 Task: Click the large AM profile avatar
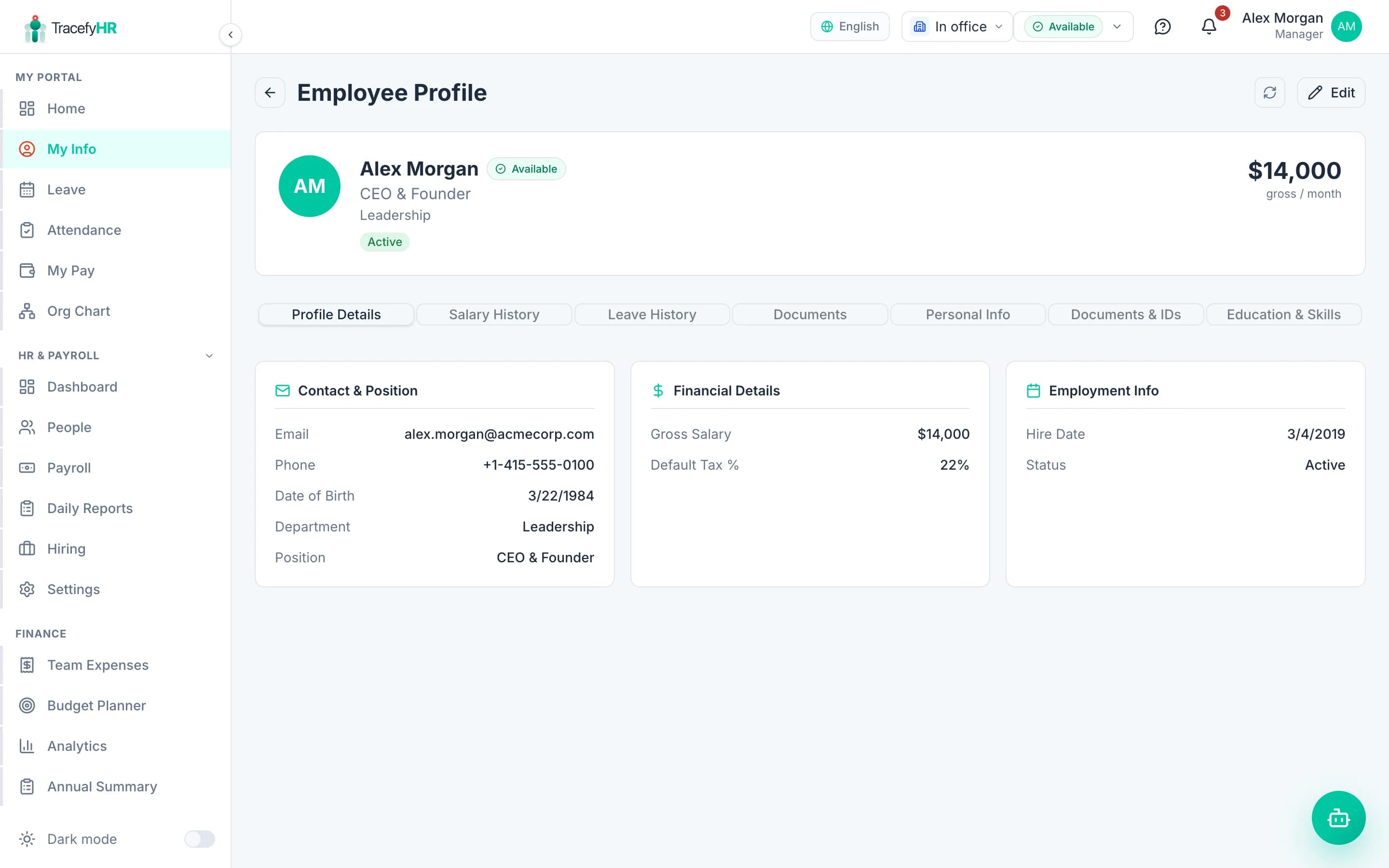[x=309, y=186]
